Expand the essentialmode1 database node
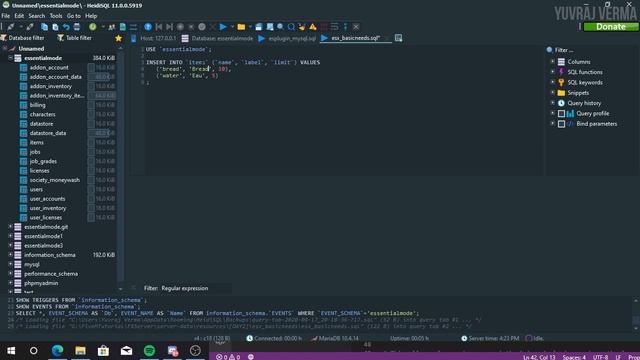The width and height of the screenshot is (640, 360). click(x=10, y=236)
